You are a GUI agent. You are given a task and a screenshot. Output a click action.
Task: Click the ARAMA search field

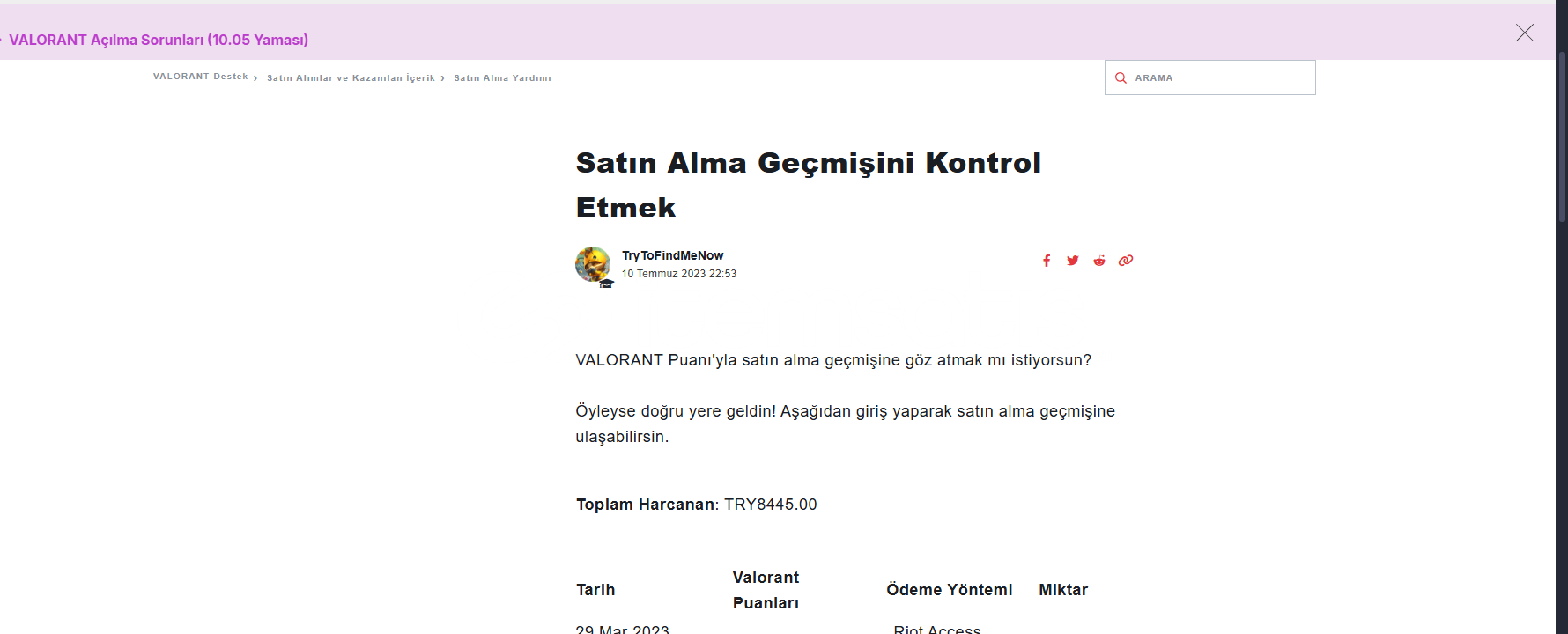(1209, 77)
